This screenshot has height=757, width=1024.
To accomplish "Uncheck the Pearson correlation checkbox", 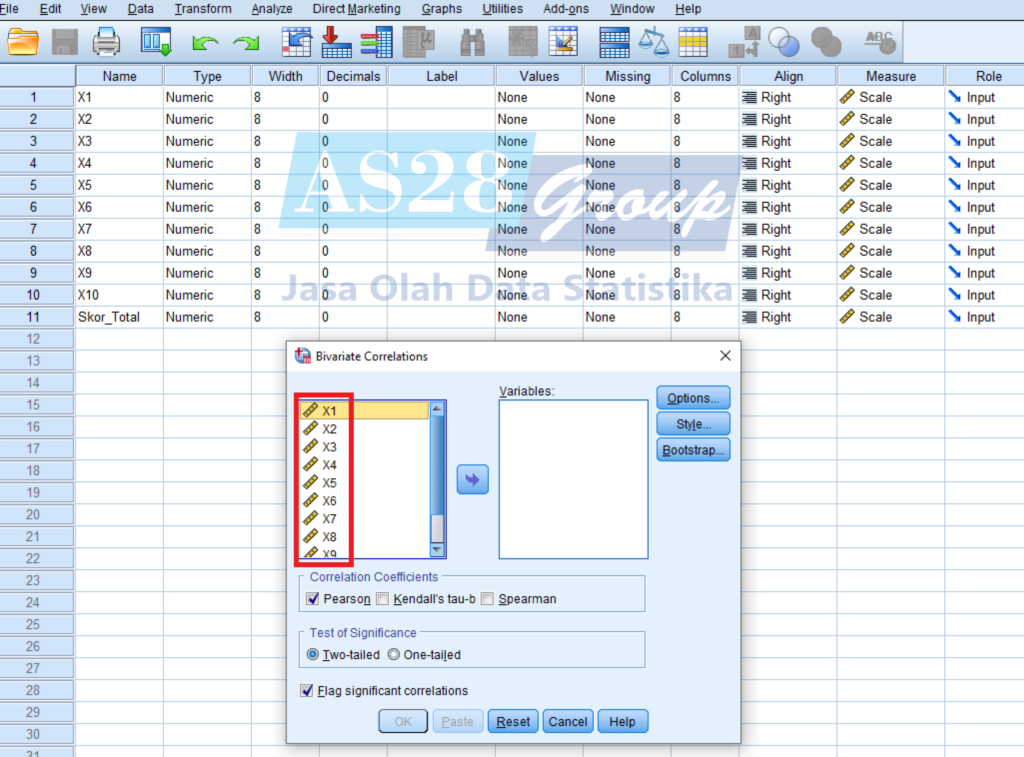I will point(313,599).
